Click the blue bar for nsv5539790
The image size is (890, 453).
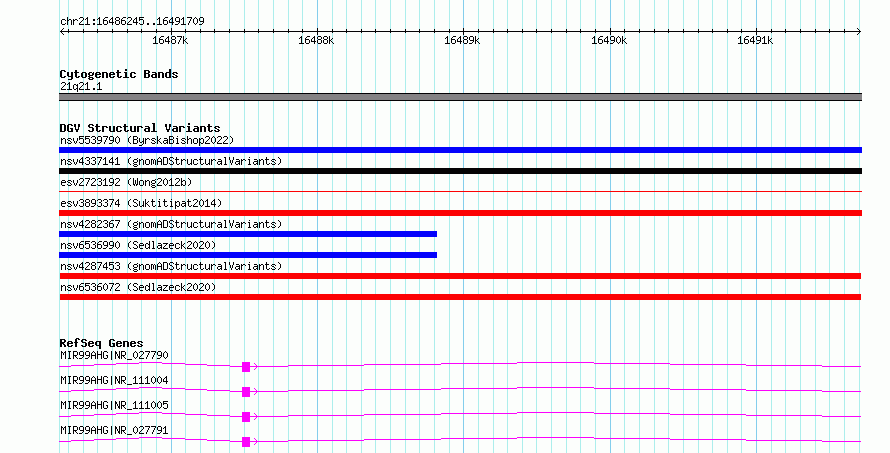(x=460, y=150)
